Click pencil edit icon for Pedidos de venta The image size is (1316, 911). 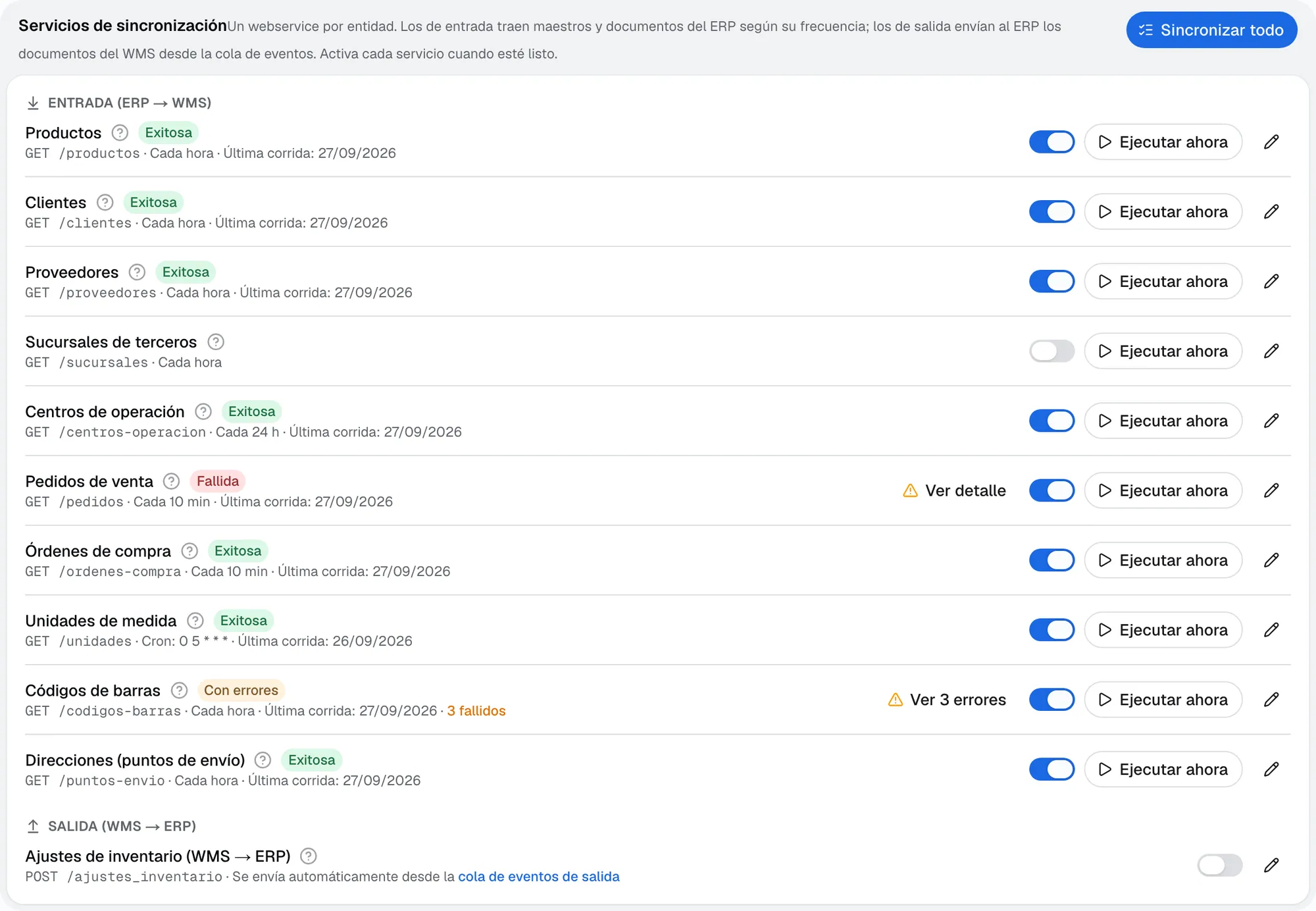[x=1271, y=491]
